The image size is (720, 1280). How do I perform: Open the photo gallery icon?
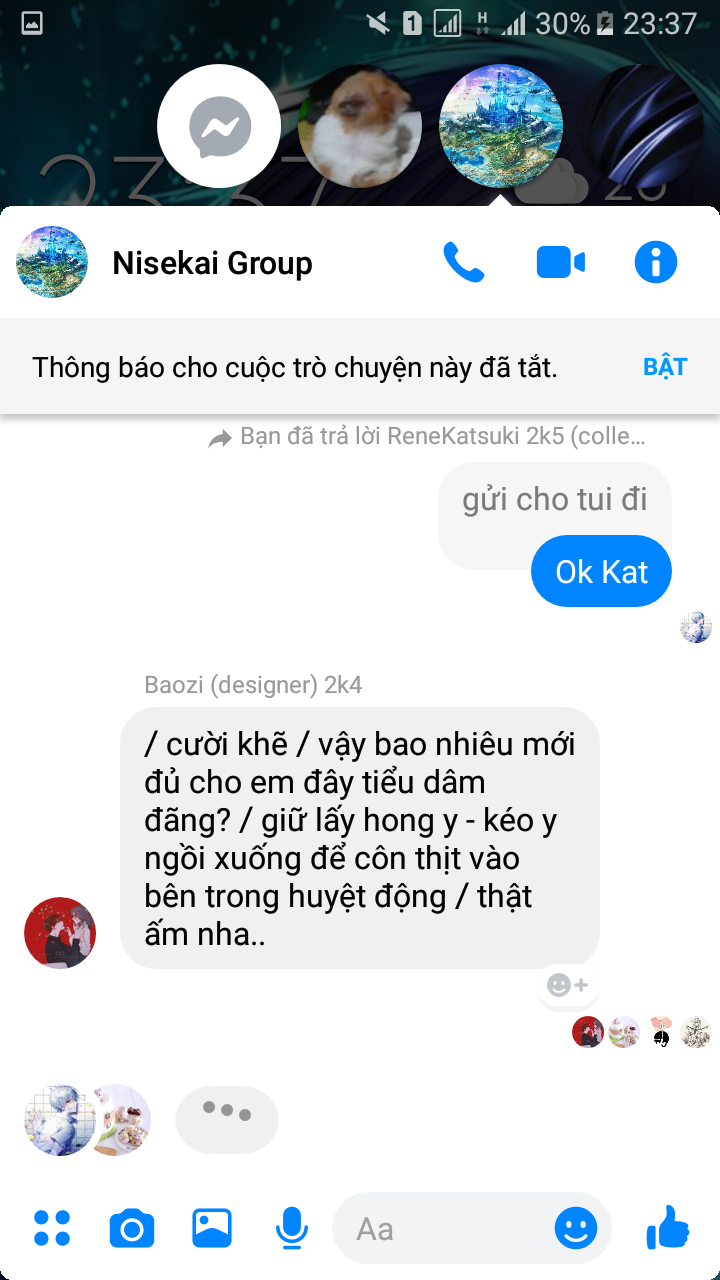212,1228
